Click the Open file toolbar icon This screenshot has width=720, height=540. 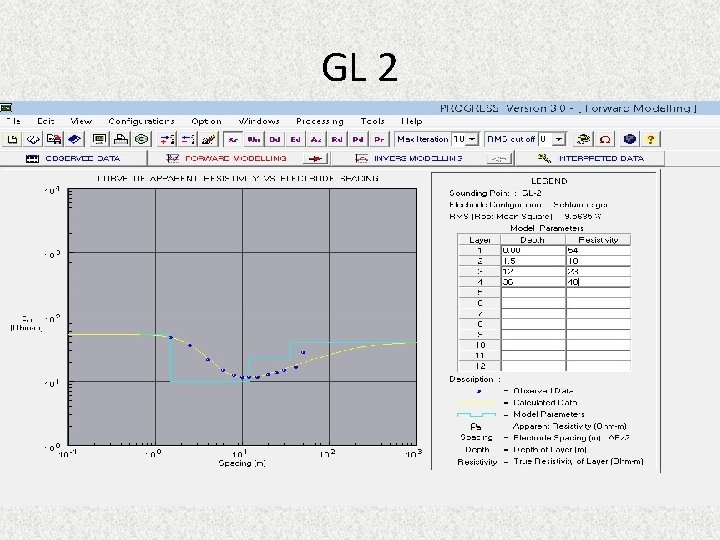click(x=33, y=139)
